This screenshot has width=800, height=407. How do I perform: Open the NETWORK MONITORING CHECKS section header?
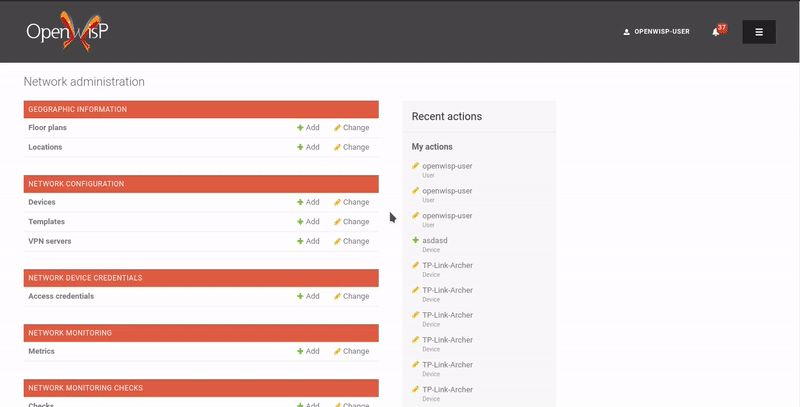[85, 388]
